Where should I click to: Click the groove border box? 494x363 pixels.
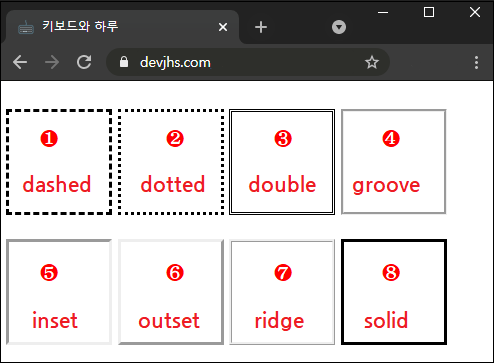pos(394,162)
